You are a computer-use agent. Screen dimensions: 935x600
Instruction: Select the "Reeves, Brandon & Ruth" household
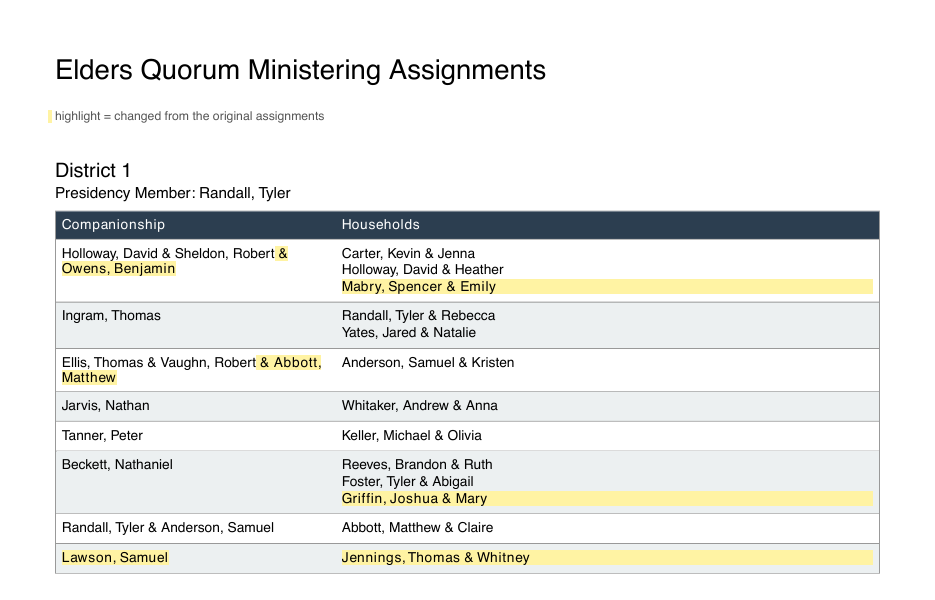pos(417,465)
